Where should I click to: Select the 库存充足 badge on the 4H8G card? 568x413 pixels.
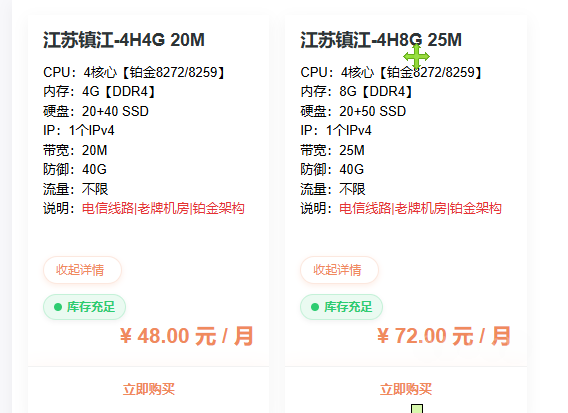click(342, 307)
